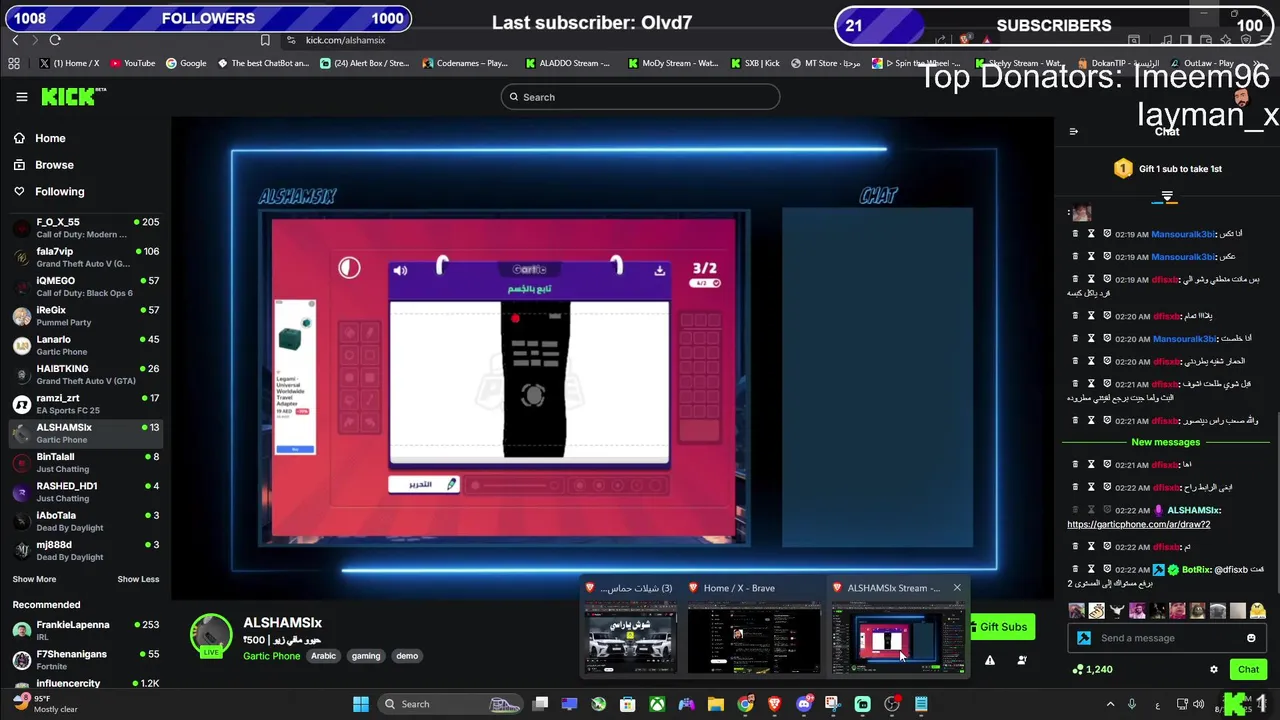Open Windows Start menu
The image size is (1280, 720).
coord(361,704)
